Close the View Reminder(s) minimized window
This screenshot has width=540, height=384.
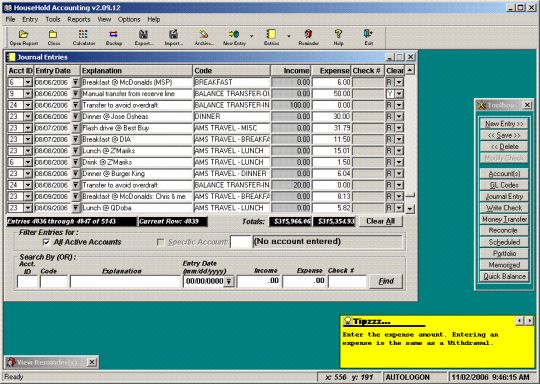[92, 362]
